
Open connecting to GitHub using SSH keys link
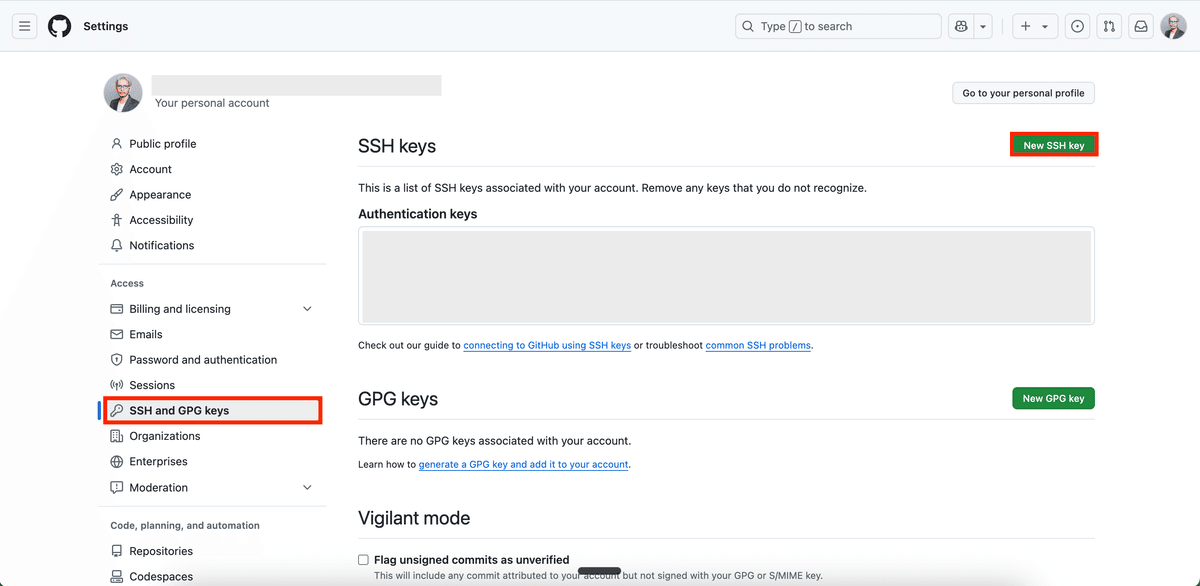pyautogui.click(x=547, y=345)
